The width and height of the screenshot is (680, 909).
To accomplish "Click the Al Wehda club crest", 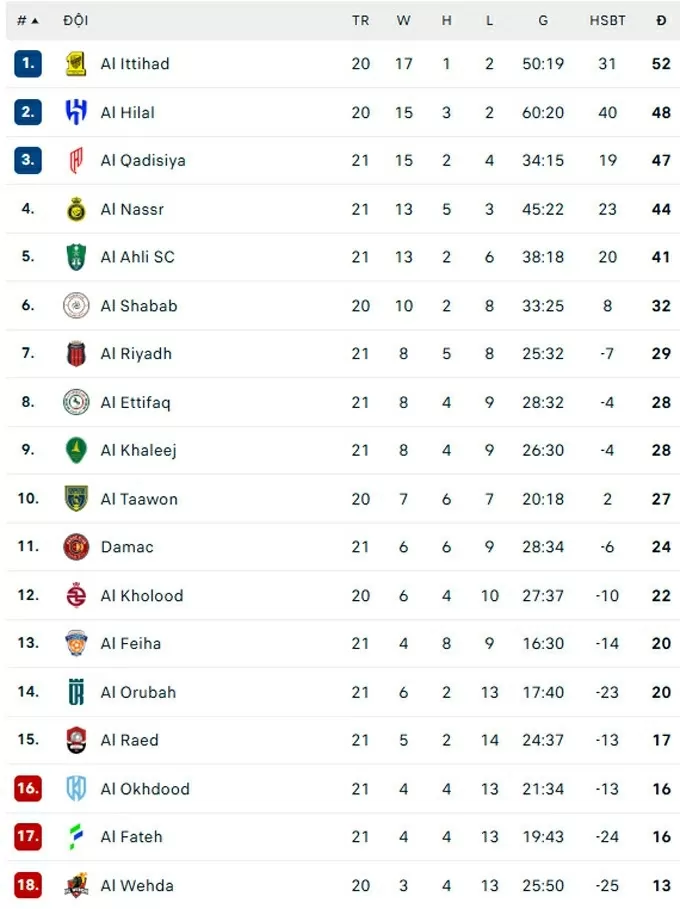I will click(75, 885).
